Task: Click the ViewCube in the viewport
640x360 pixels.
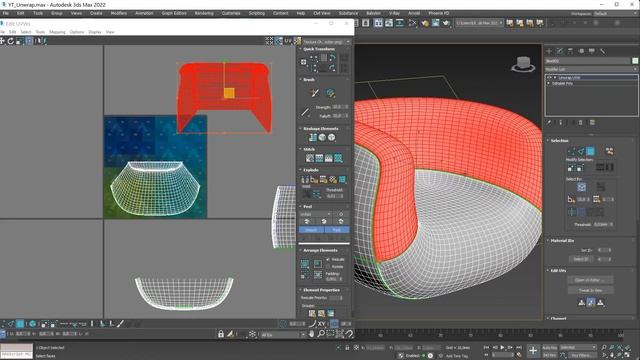Action: (x=523, y=64)
